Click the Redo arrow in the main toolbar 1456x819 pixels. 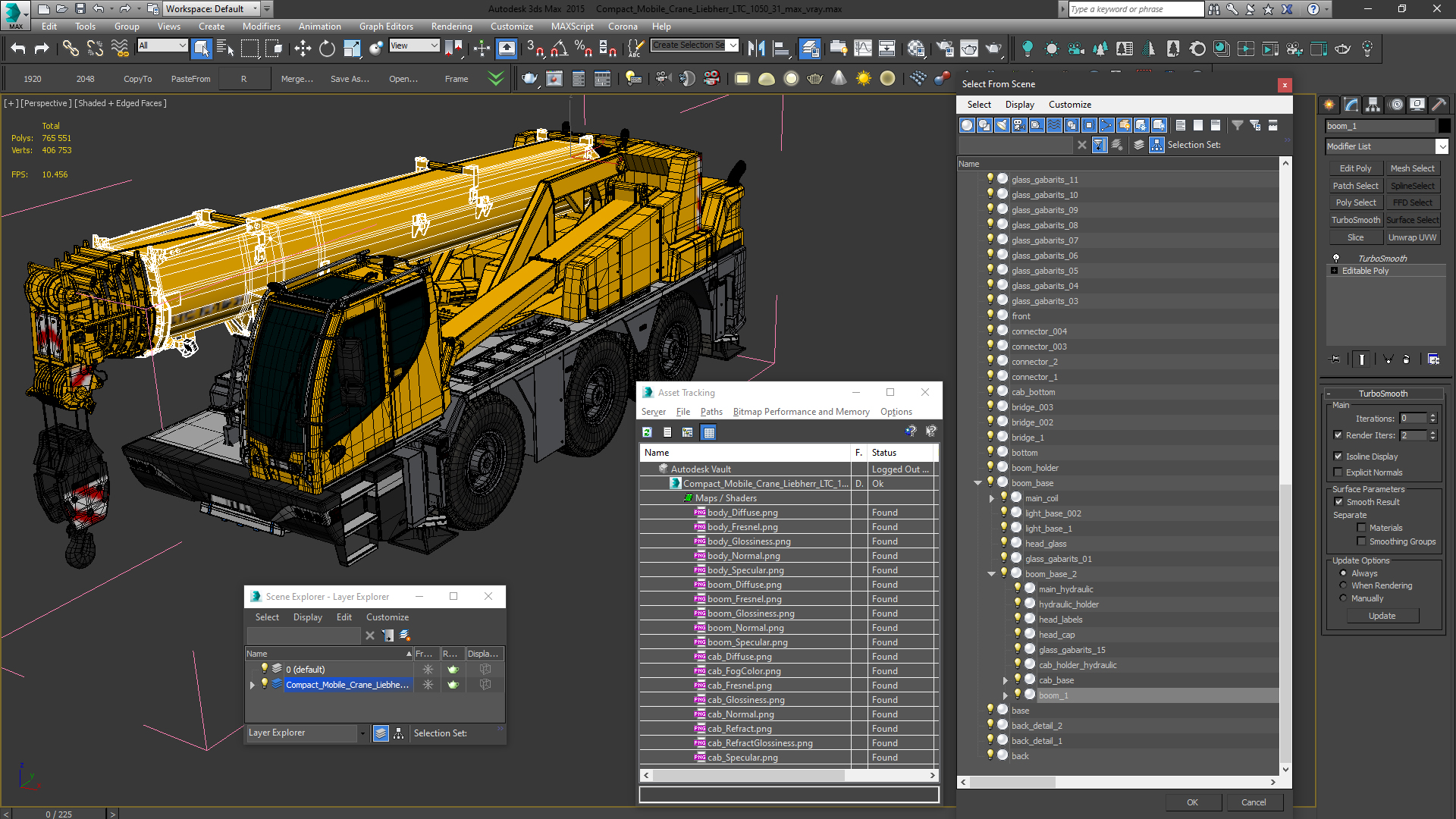[42, 49]
